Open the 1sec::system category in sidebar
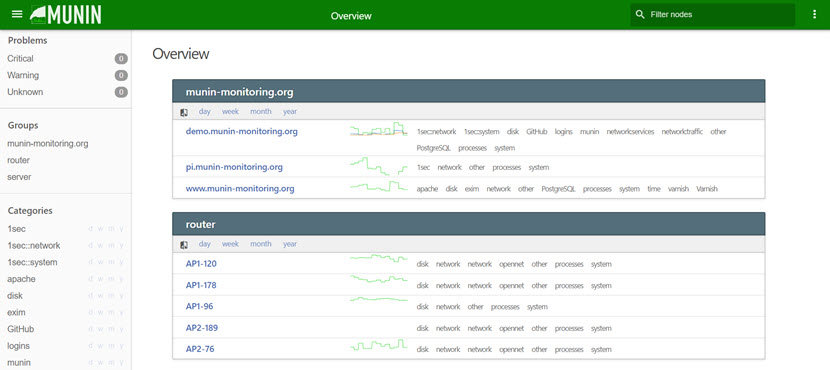Screen dimensions: 830x370 (32, 263)
